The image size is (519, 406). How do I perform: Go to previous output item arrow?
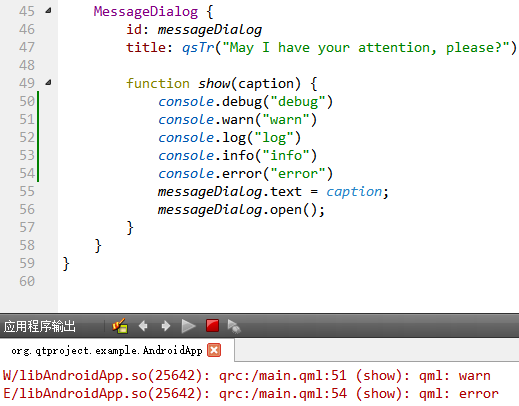click(x=143, y=326)
